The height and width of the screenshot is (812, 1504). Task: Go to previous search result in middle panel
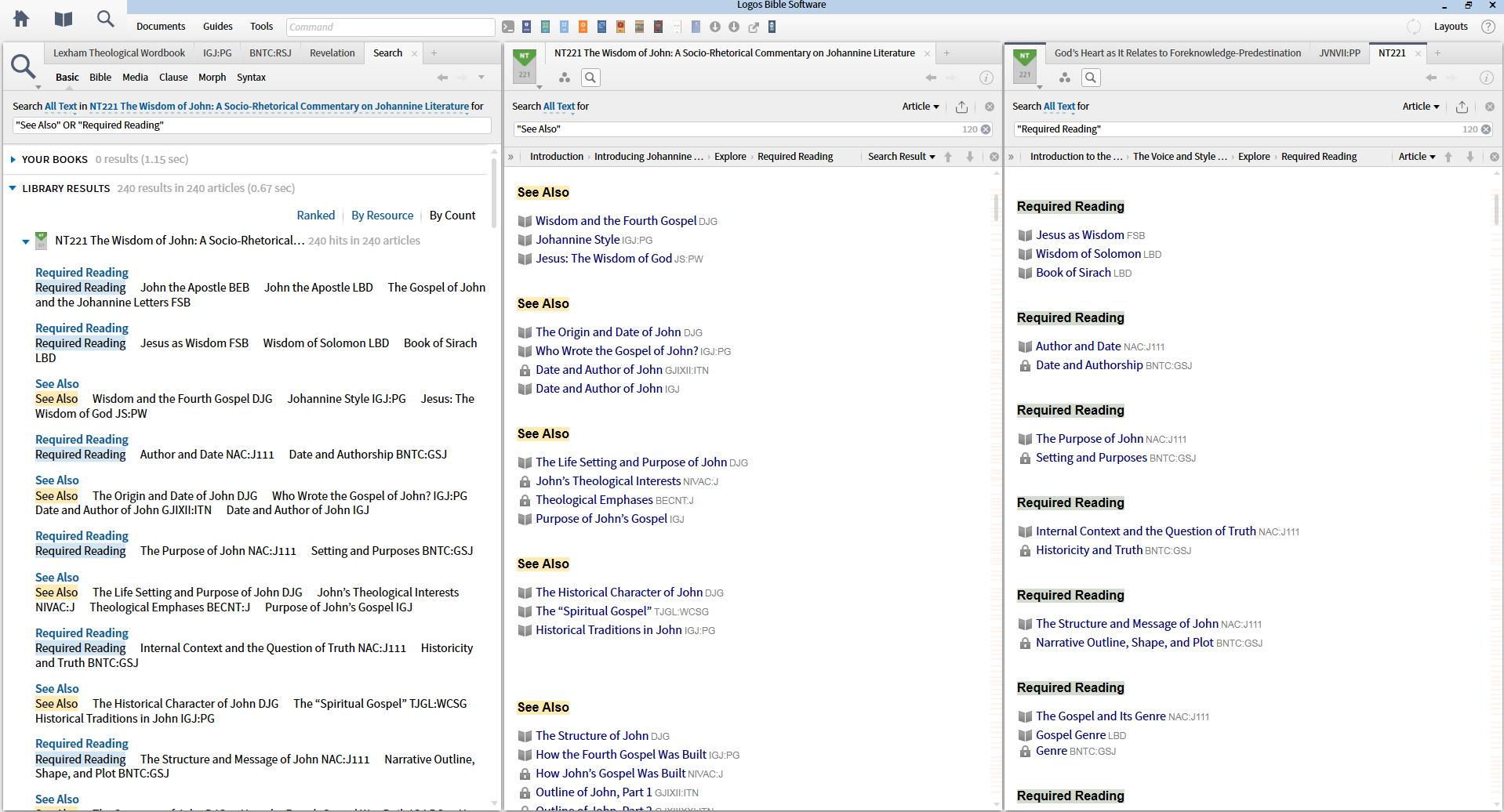(x=948, y=157)
